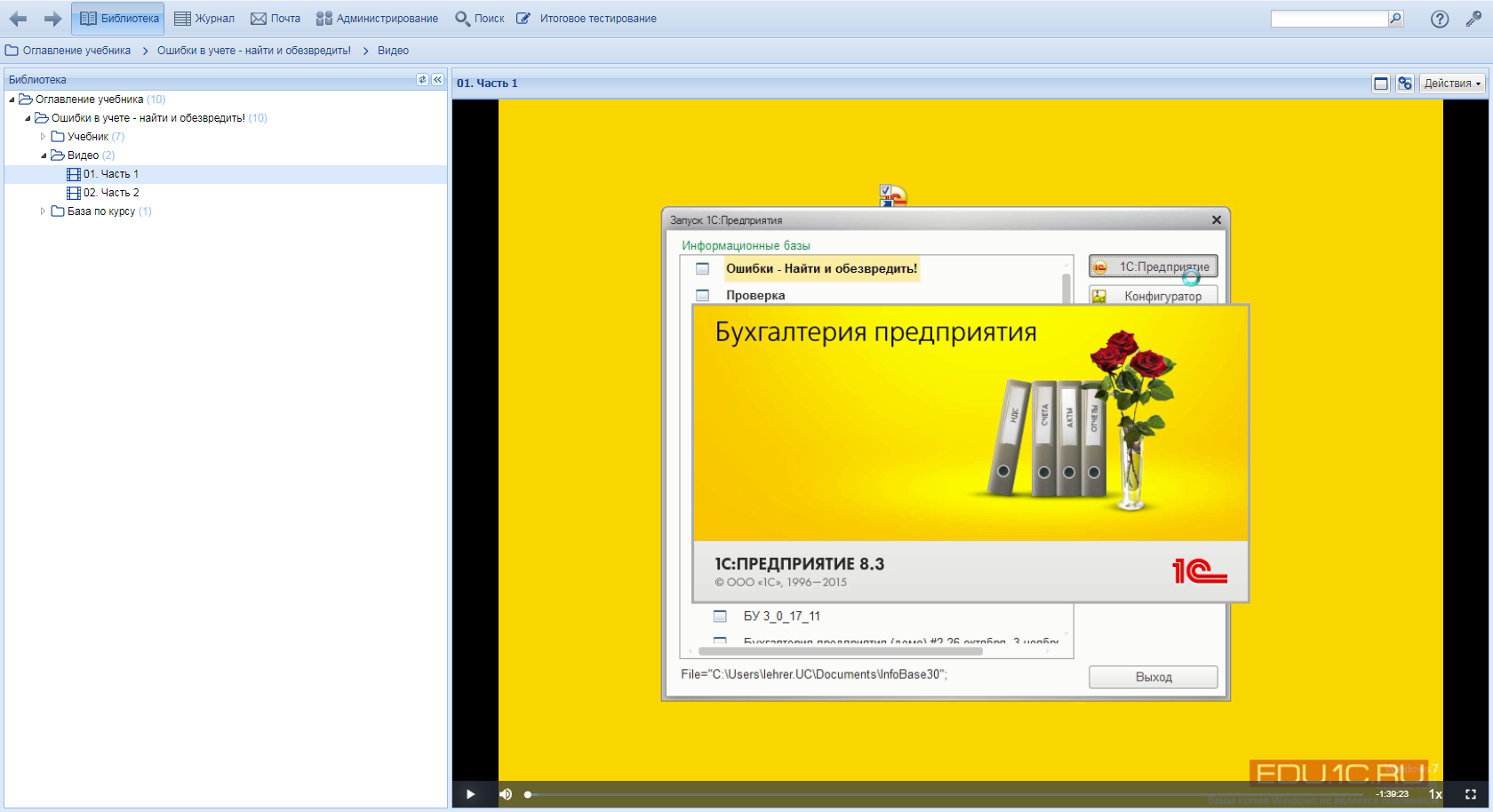Select base БУ 3_0_17_11 in the list
This screenshot has height=812, width=1493.
(782, 616)
